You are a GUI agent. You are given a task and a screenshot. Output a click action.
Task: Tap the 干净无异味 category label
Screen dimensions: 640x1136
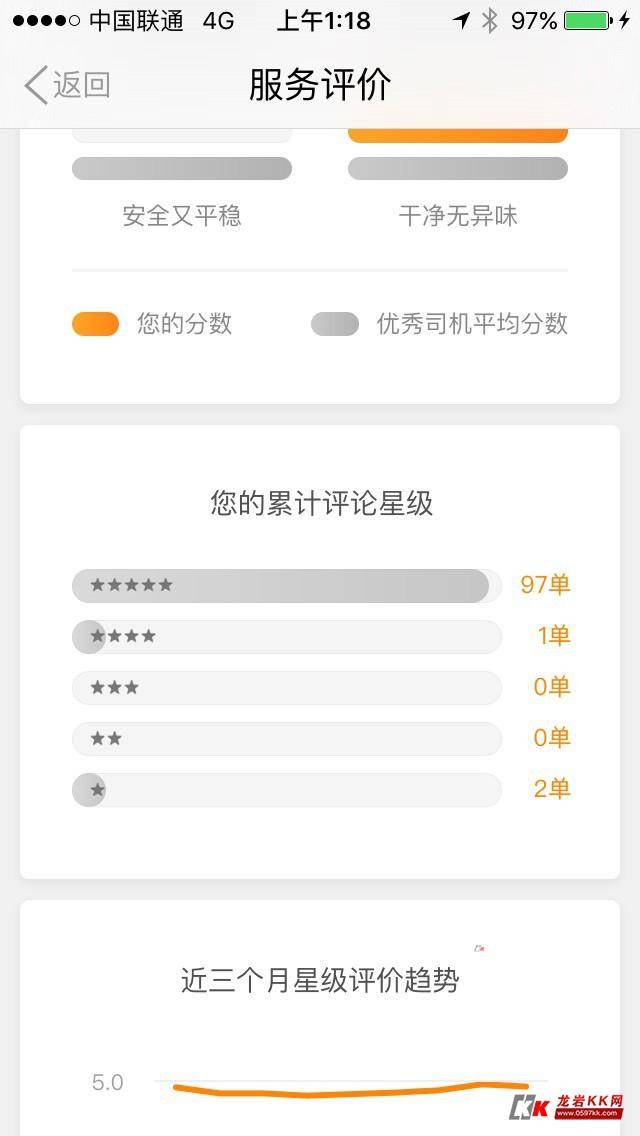[458, 216]
